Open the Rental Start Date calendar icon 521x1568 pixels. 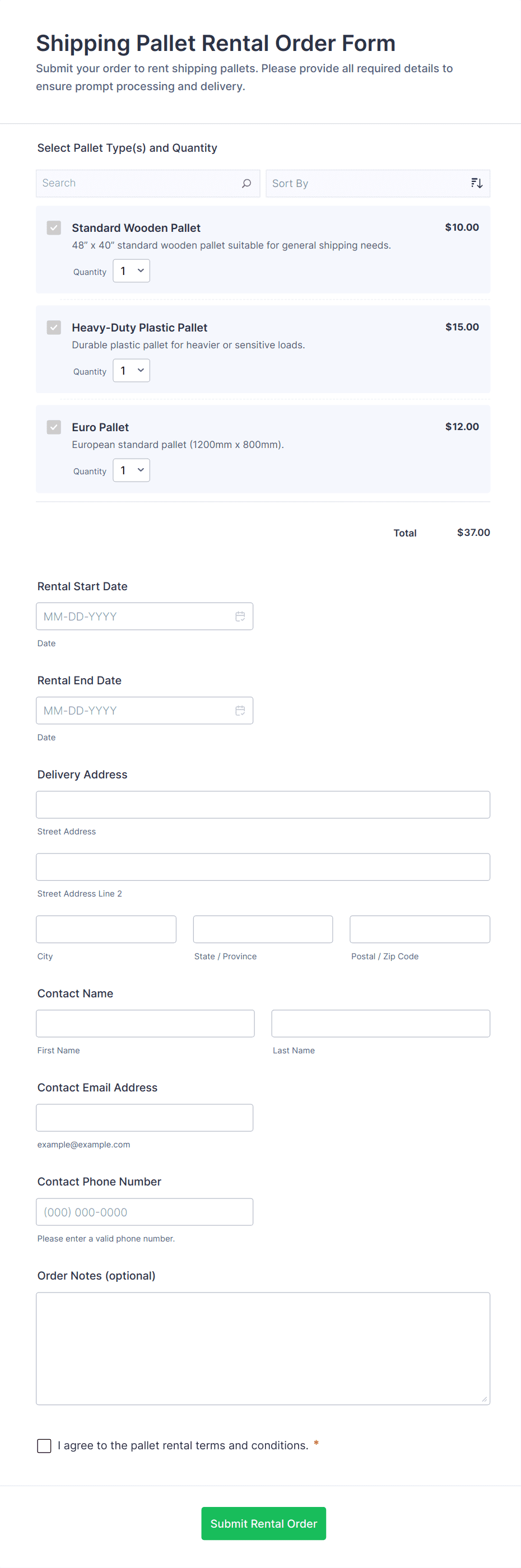tap(240, 616)
